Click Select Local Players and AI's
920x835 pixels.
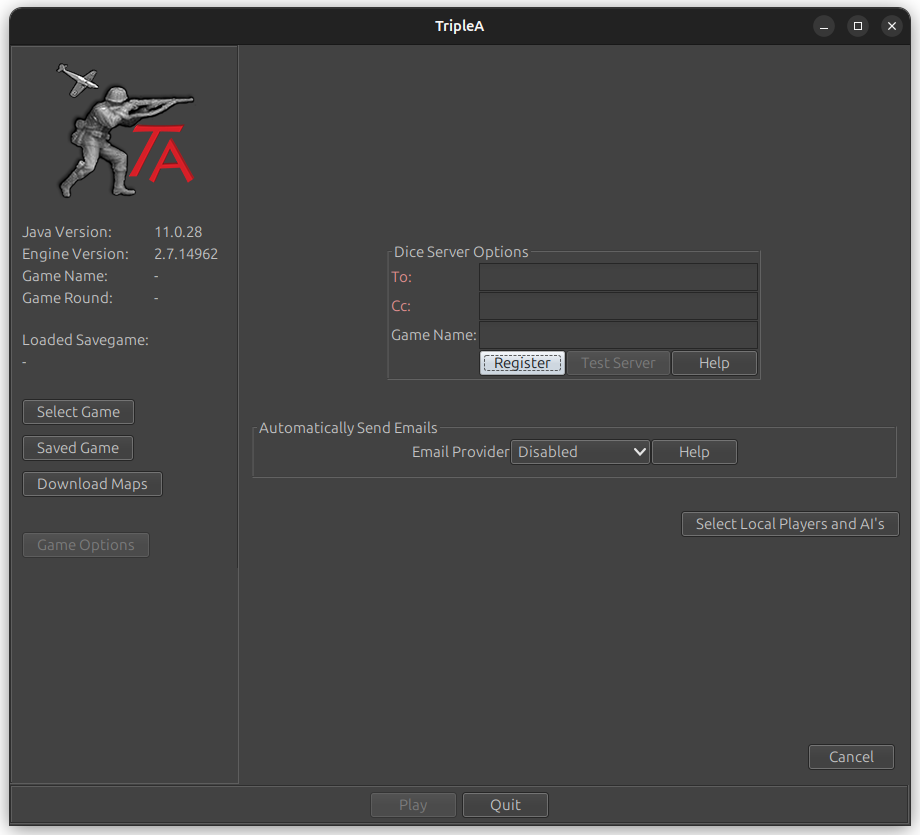click(x=789, y=523)
